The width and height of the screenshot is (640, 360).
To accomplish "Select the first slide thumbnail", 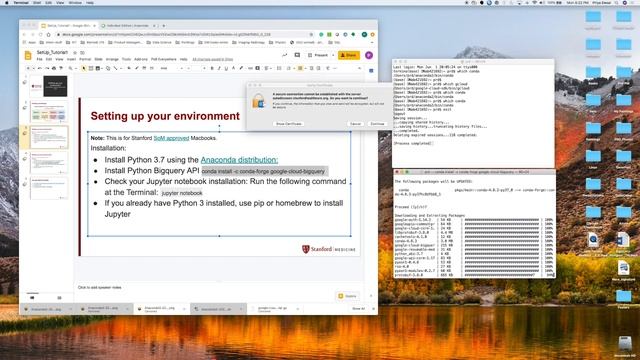I will [49, 86].
